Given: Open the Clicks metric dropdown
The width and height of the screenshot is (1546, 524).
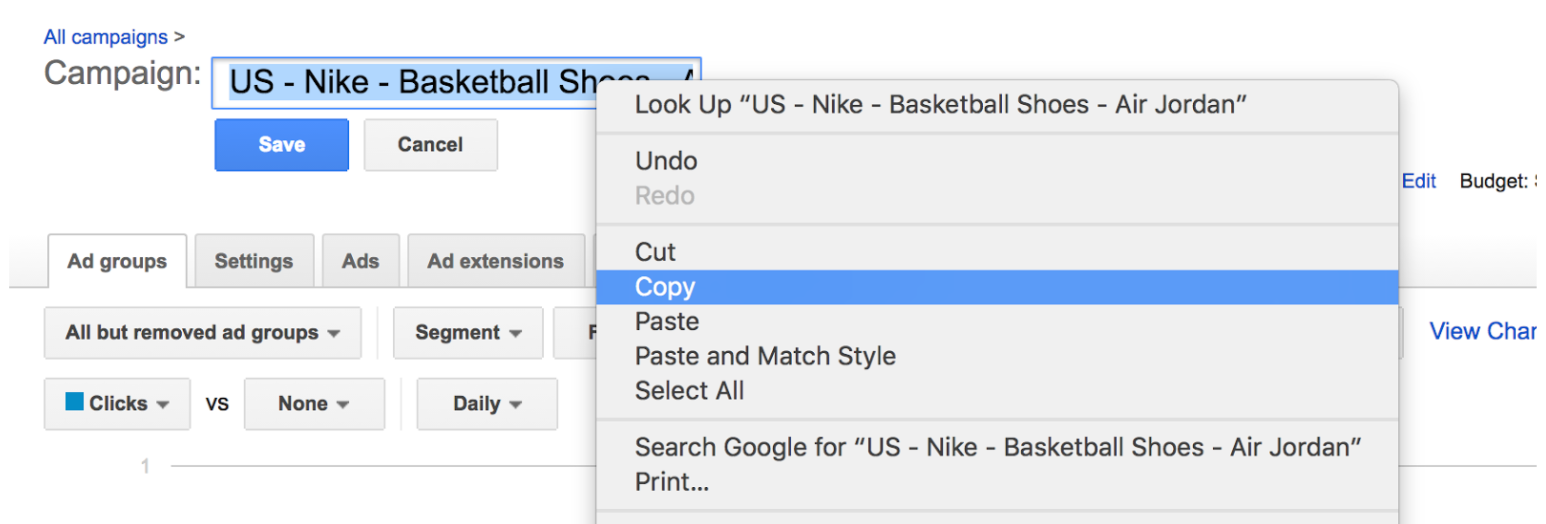Looking at the screenshot, I should (x=117, y=404).
